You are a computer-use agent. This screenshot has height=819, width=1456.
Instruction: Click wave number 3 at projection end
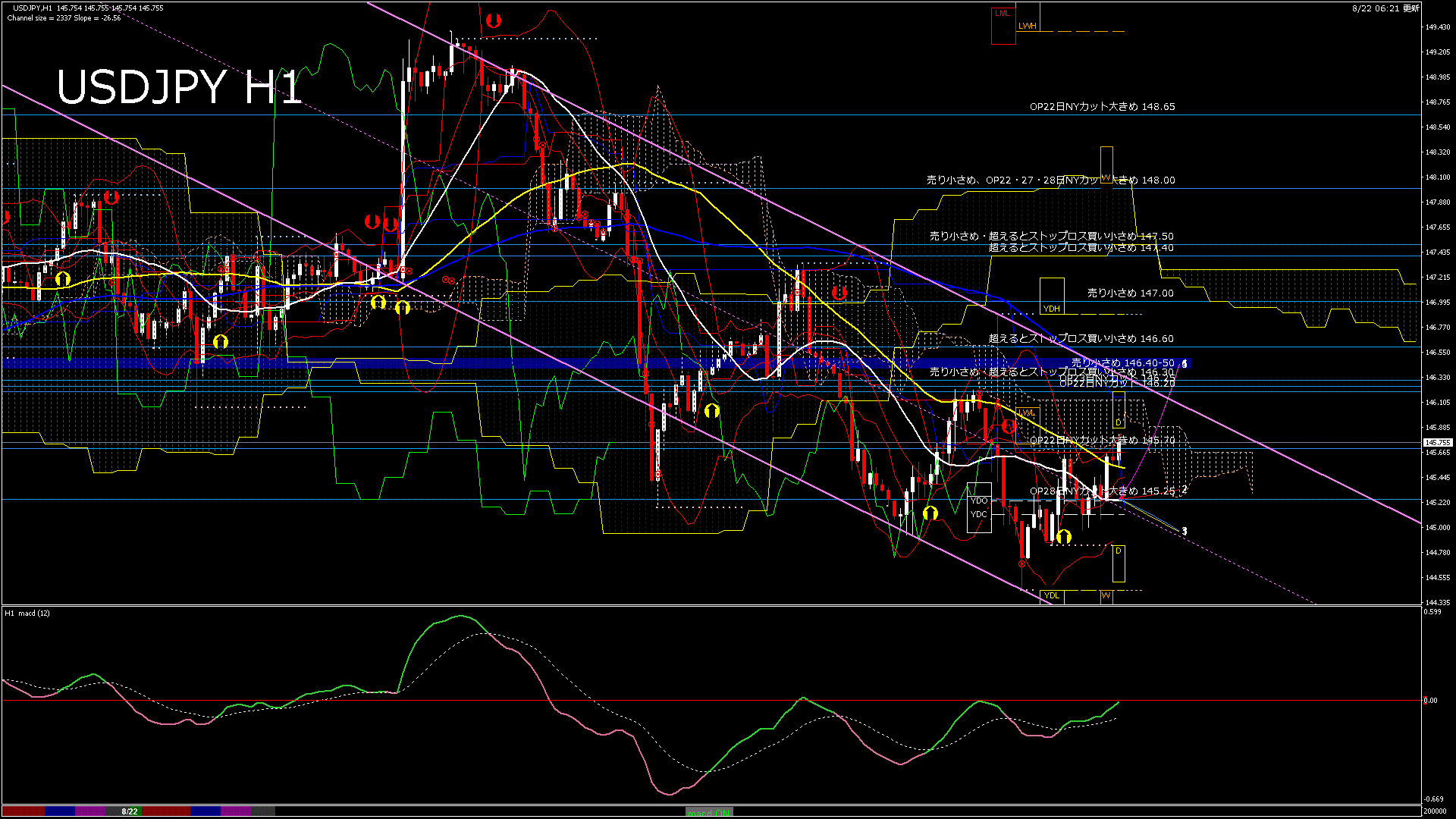[x=1185, y=531]
